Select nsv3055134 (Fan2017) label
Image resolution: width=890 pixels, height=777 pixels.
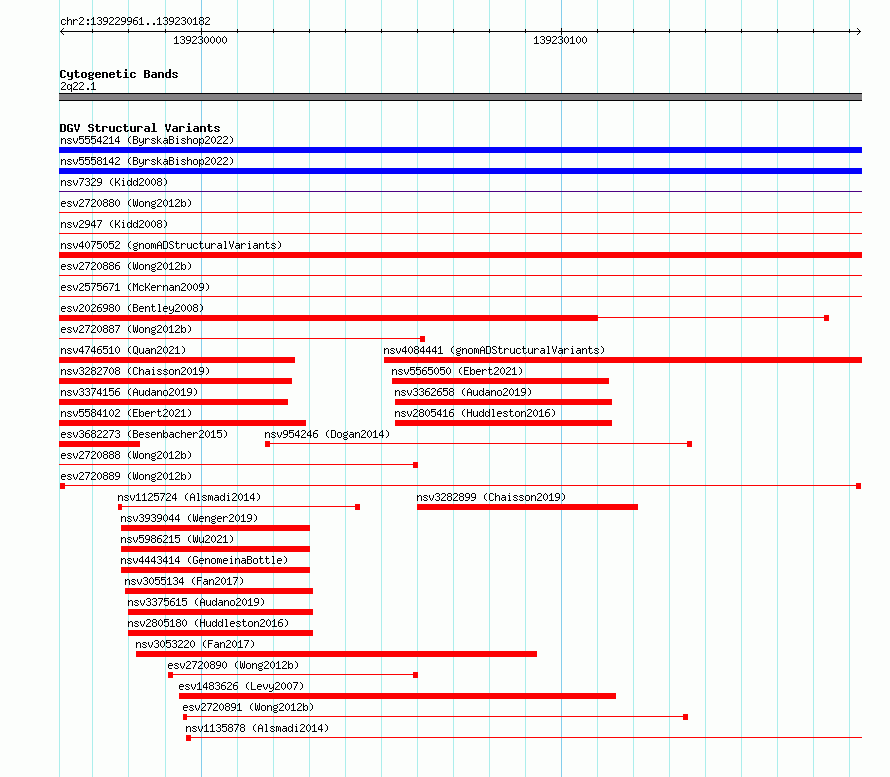point(184,581)
